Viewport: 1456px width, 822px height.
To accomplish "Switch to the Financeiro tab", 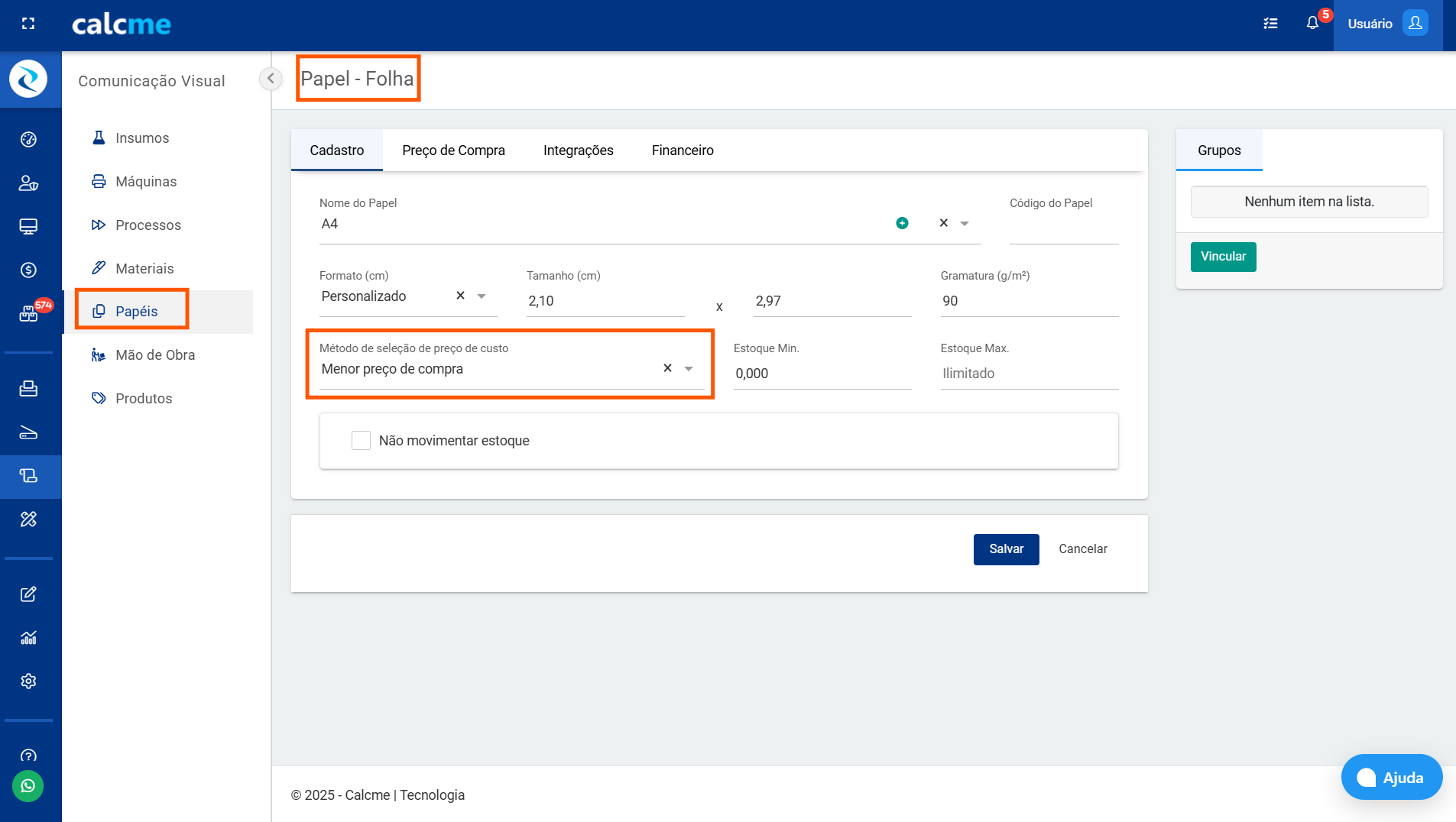I will (x=682, y=150).
